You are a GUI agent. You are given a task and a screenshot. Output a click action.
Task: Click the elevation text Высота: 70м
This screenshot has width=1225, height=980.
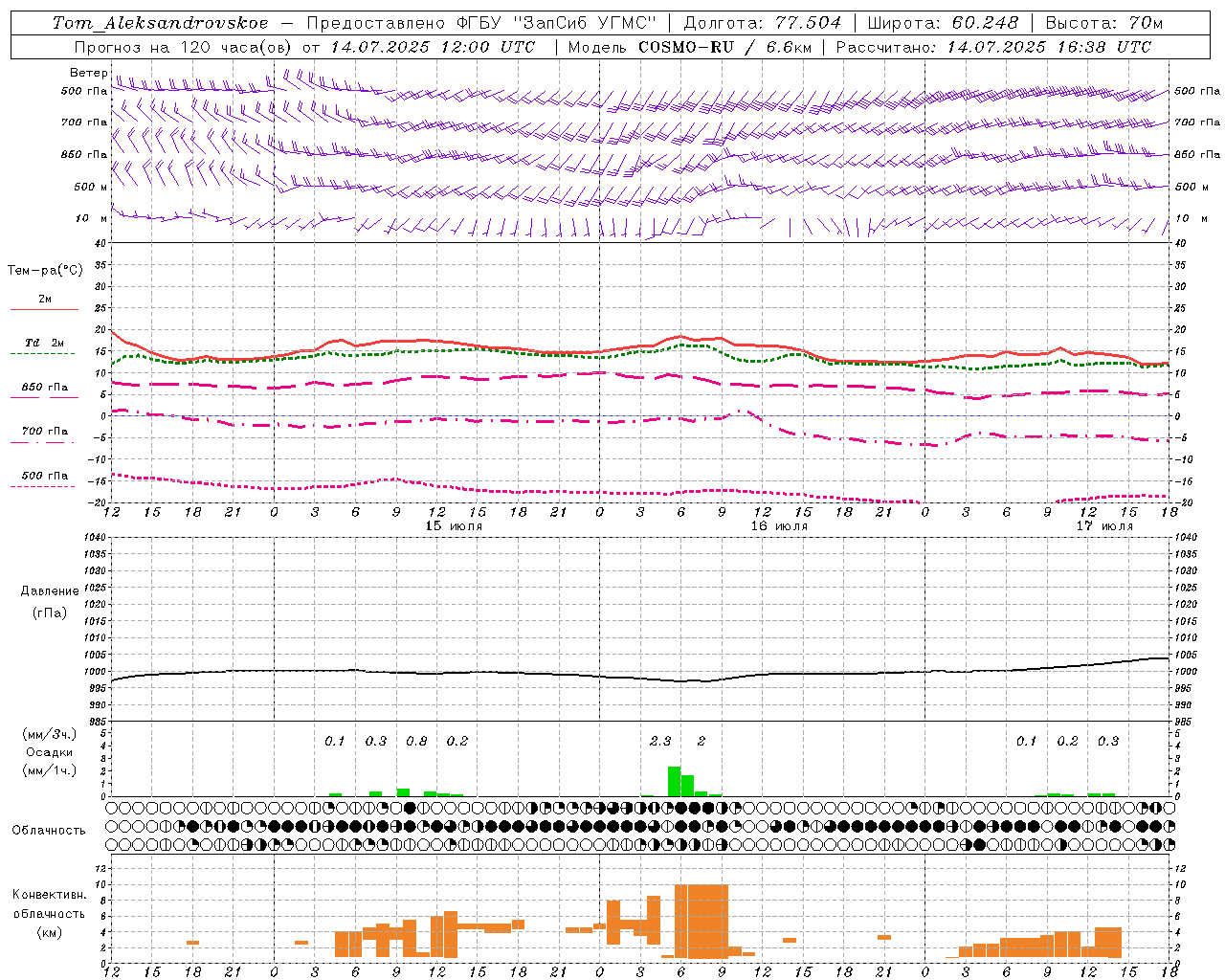1104,23
